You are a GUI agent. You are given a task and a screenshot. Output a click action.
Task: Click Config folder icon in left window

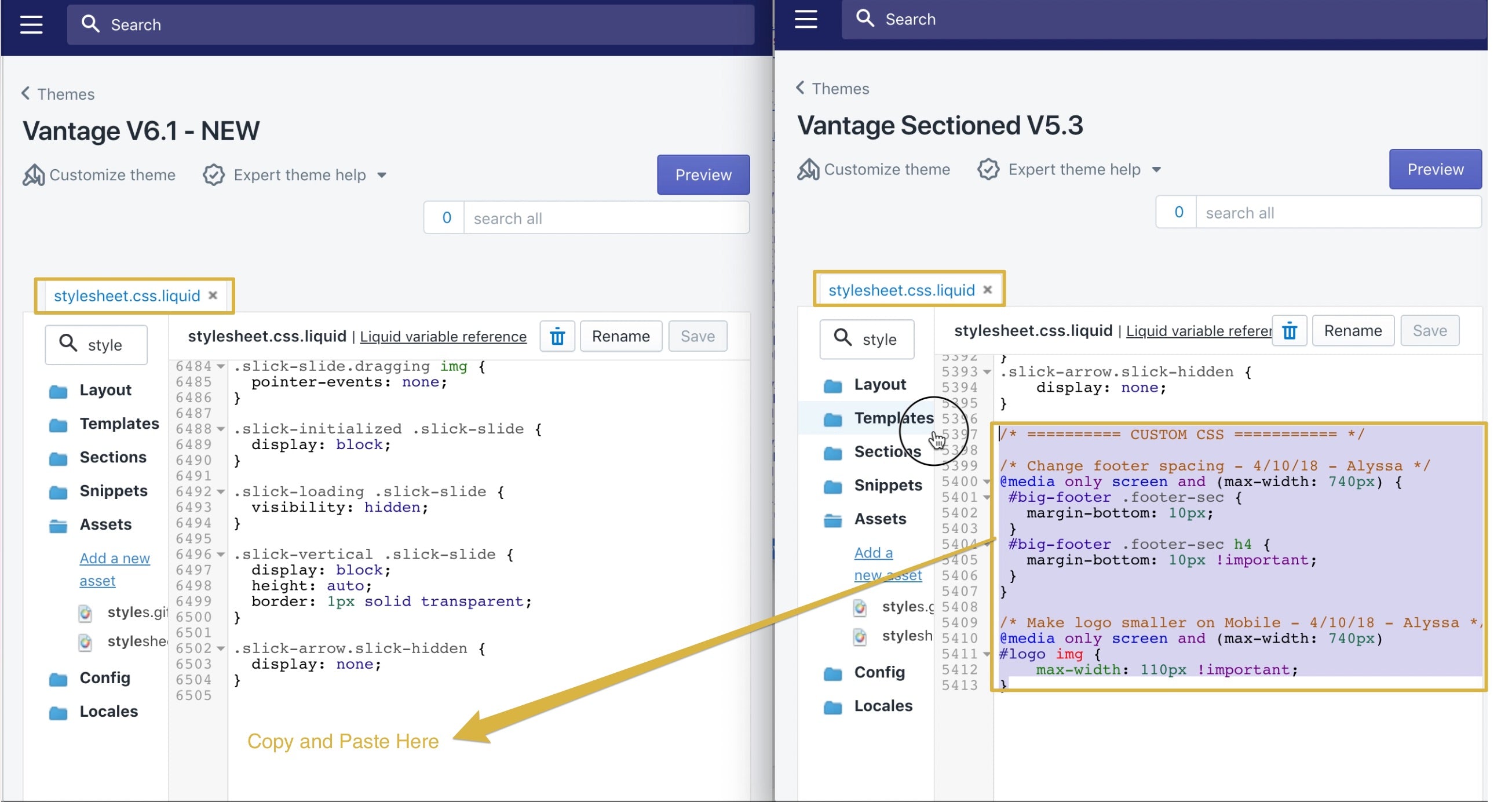57,679
